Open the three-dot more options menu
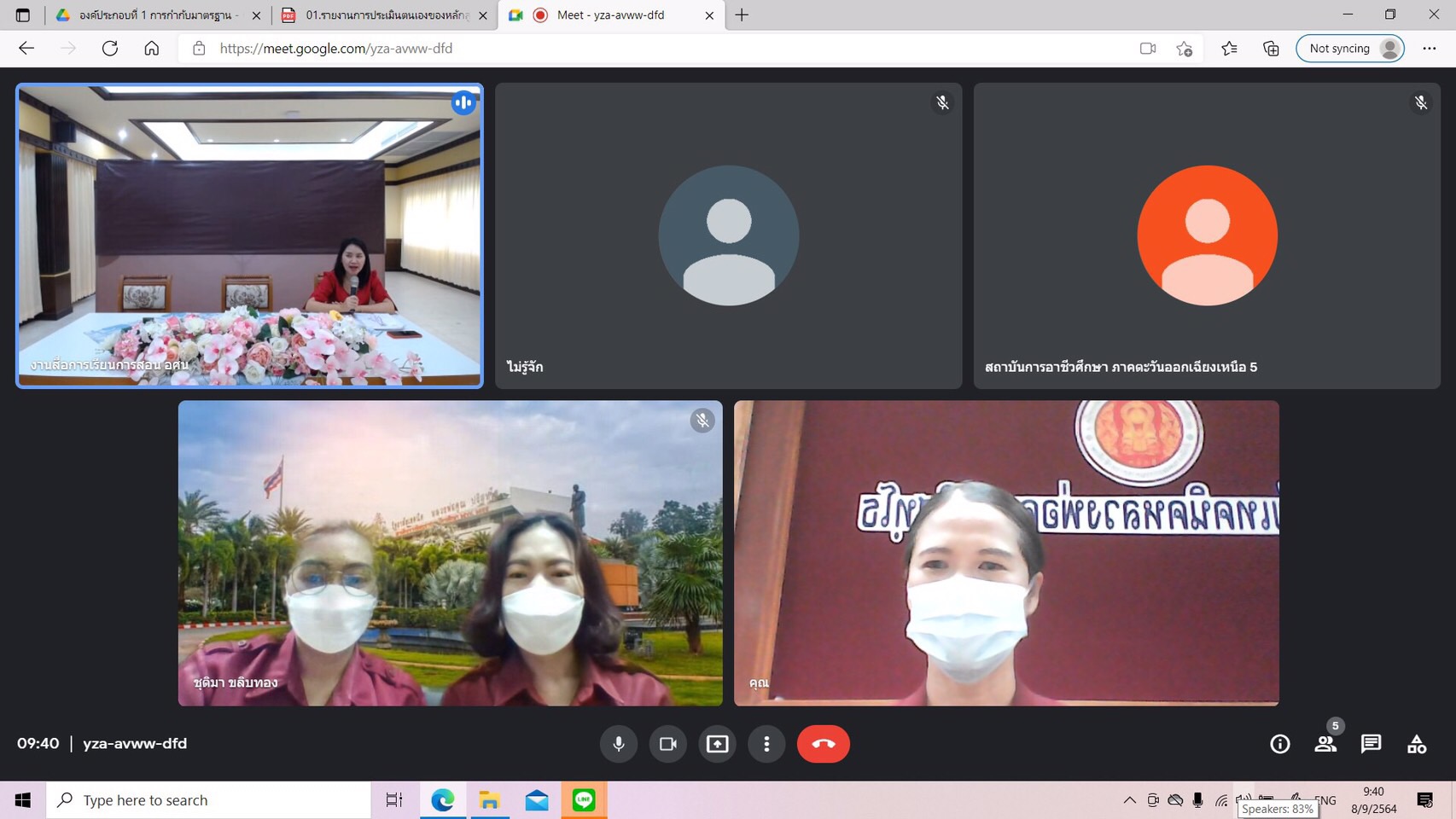This screenshot has width=1456, height=819. click(766, 744)
